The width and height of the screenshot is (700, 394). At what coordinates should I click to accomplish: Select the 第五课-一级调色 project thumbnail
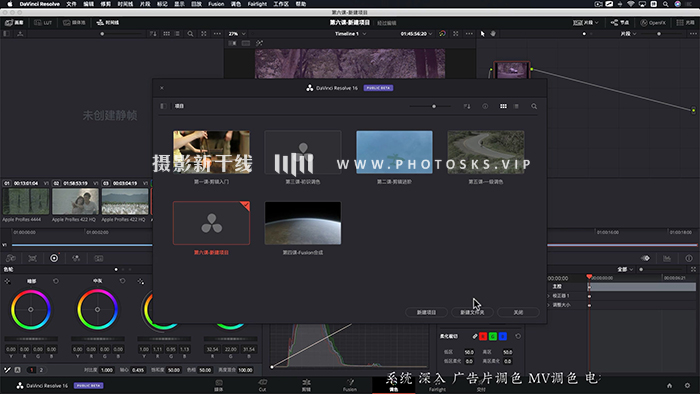tap(486, 152)
